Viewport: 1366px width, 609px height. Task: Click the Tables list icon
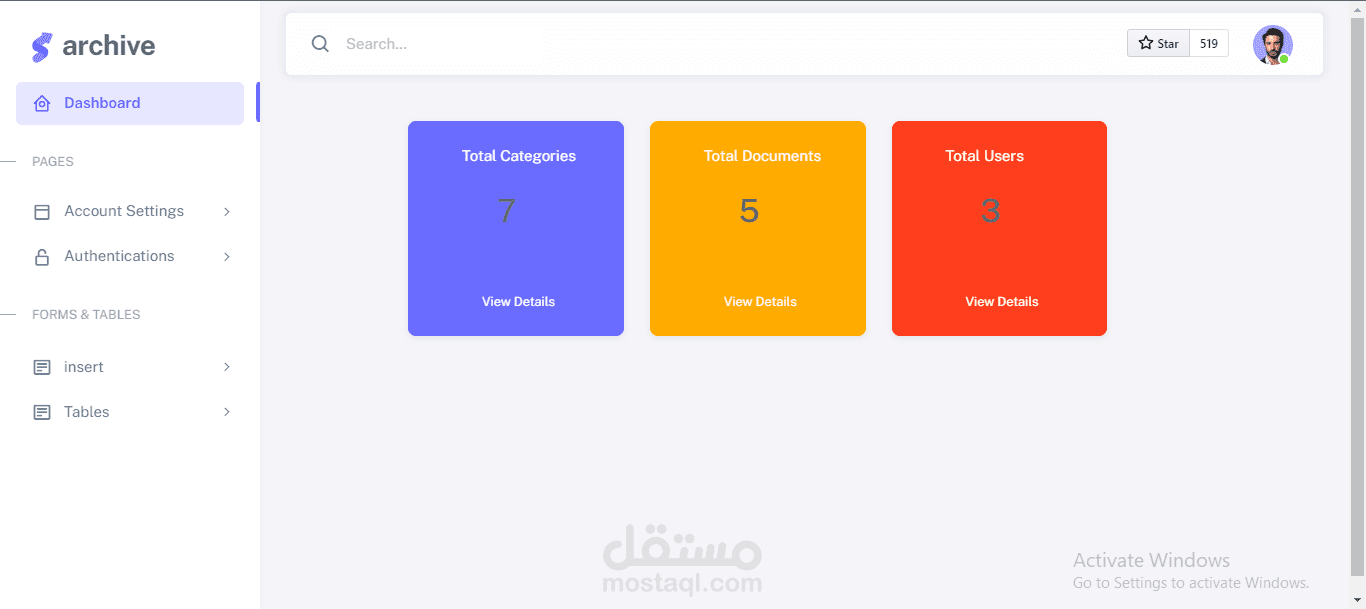coord(42,412)
